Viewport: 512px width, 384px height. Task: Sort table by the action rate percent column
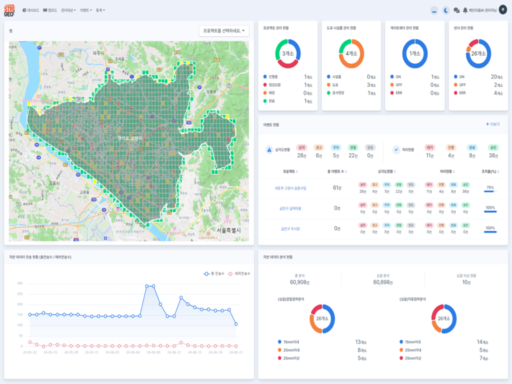coord(490,171)
